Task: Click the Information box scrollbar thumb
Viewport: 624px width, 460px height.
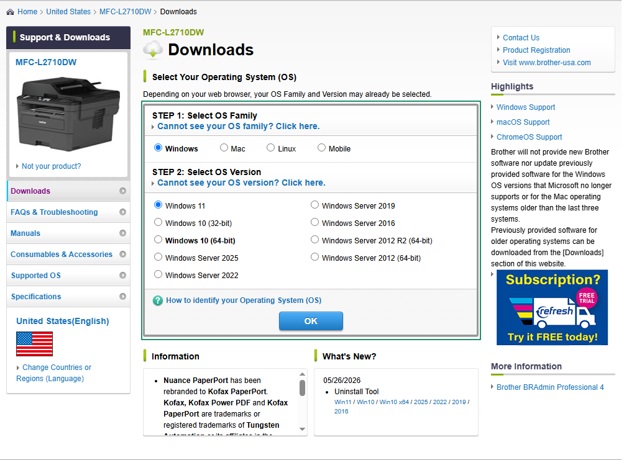Action: [302, 388]
